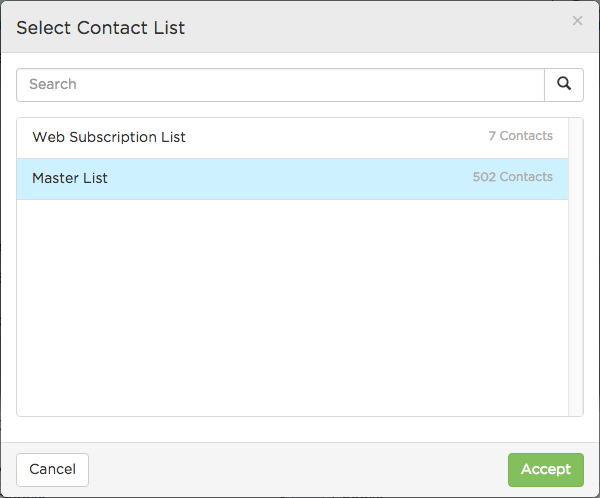This screenshot has width=600, height=498.
Task: Click the contact list vertical scrollbar track
Action: (576, 267)
